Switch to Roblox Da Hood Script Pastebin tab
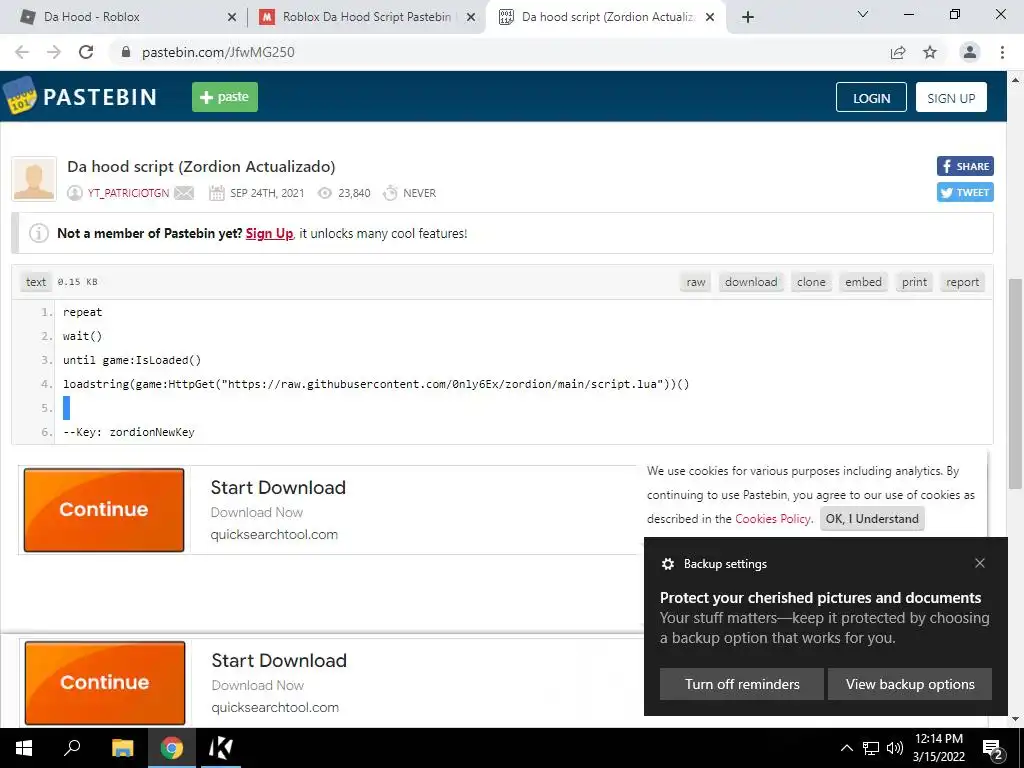 point(366,17)
